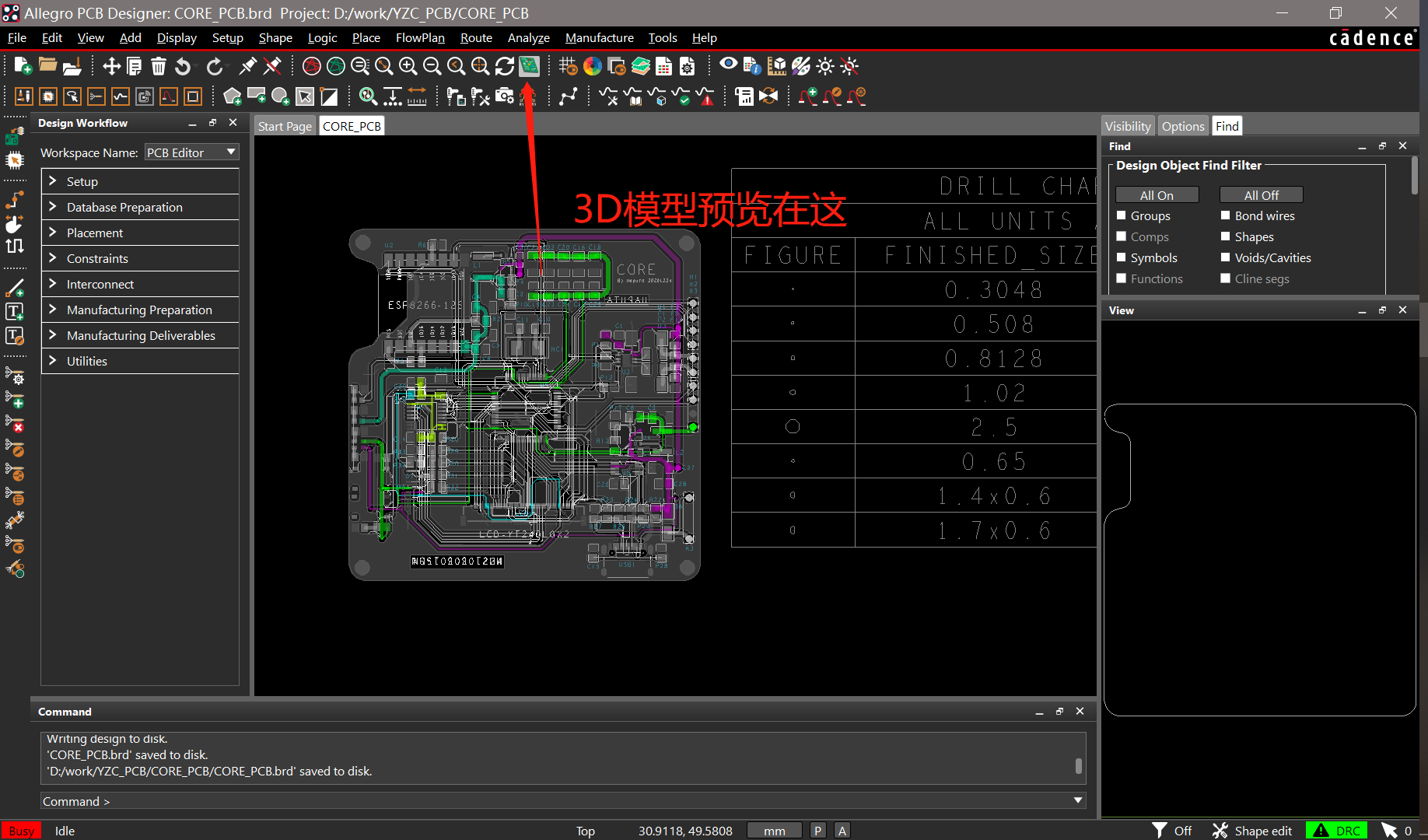
Task: Click the Copy toolbar icon
Action: (x=135, y=66)
